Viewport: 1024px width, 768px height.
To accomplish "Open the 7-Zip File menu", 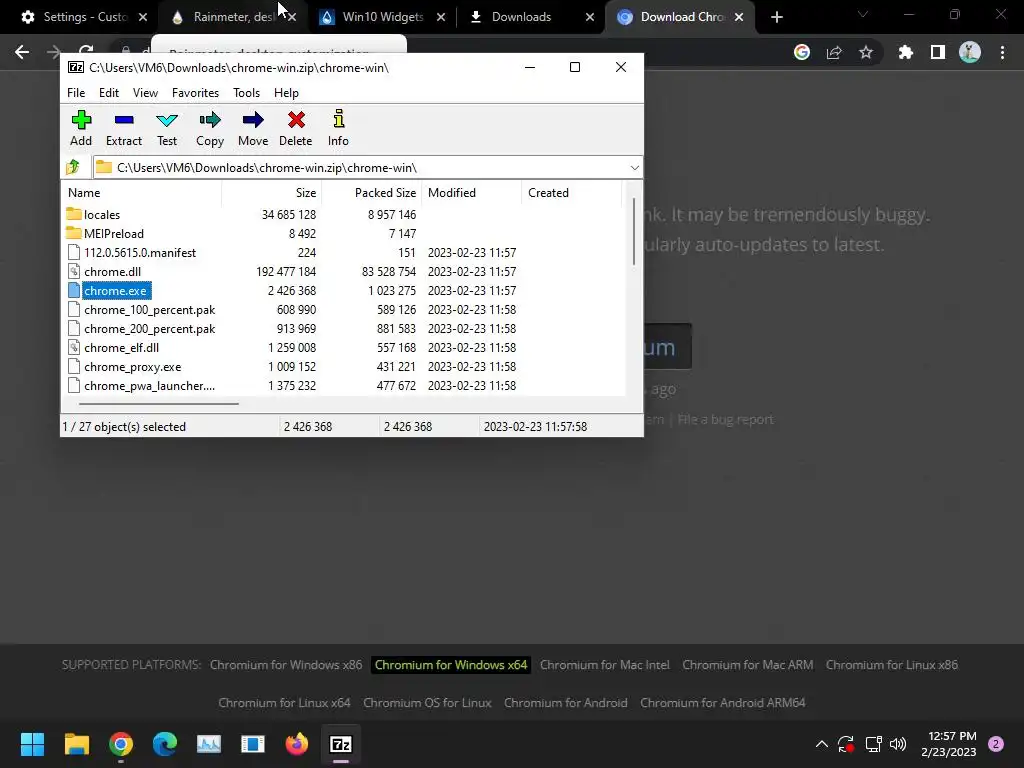I will point(76,93).
